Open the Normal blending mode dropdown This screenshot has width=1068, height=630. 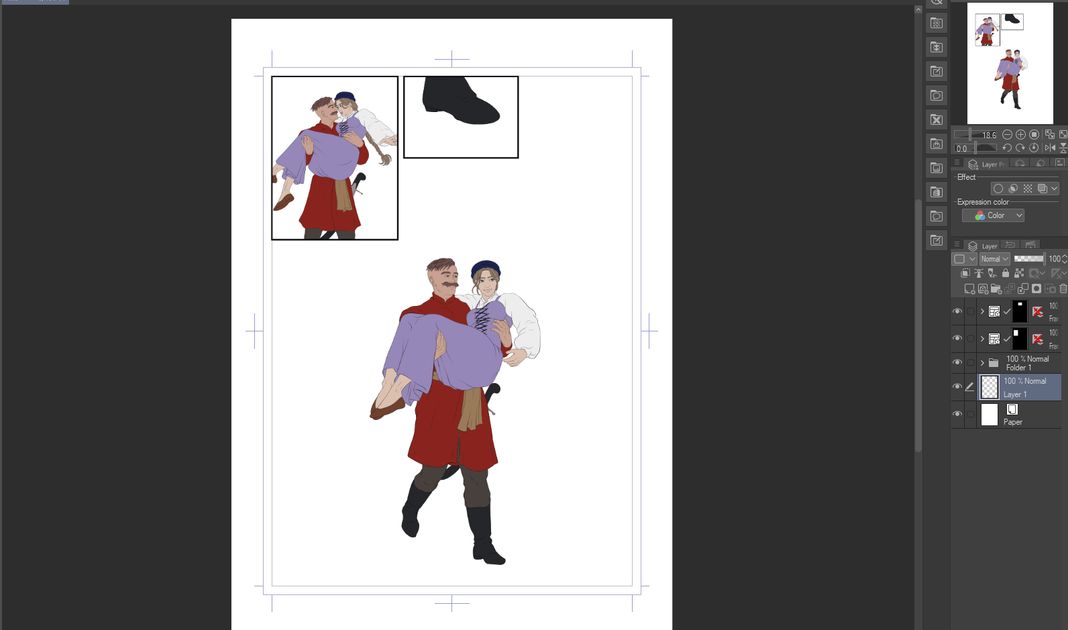pos(994,259)
